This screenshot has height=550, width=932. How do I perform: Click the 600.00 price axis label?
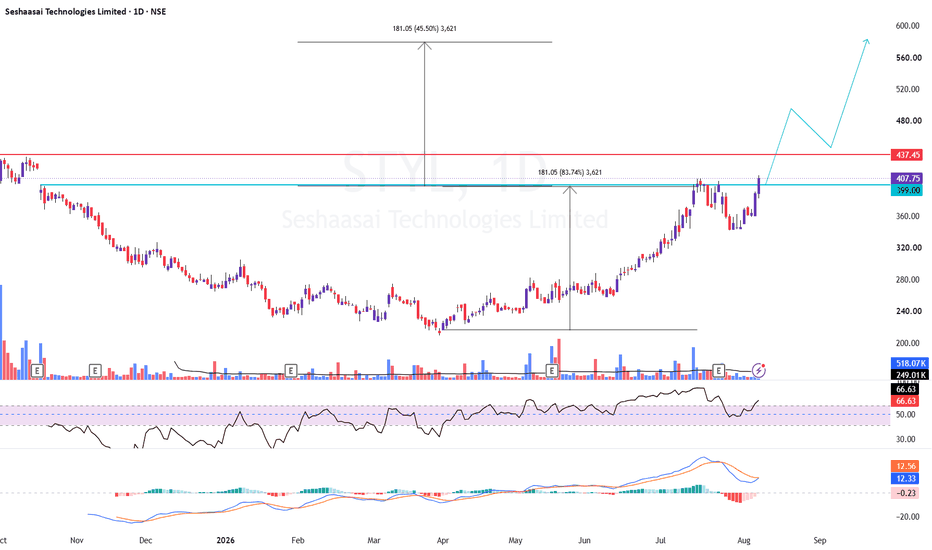[908, 26]
